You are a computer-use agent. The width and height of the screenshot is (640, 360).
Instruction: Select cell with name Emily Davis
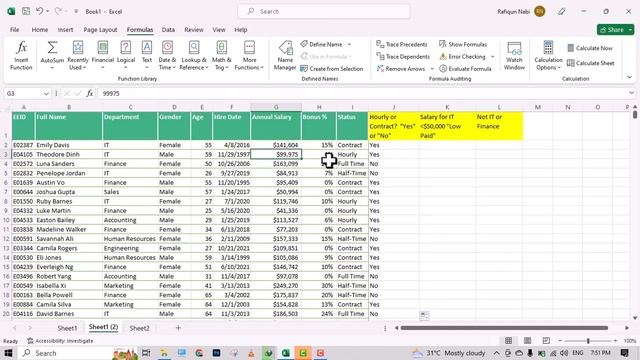pyautogui.click(x=69, y=145)
